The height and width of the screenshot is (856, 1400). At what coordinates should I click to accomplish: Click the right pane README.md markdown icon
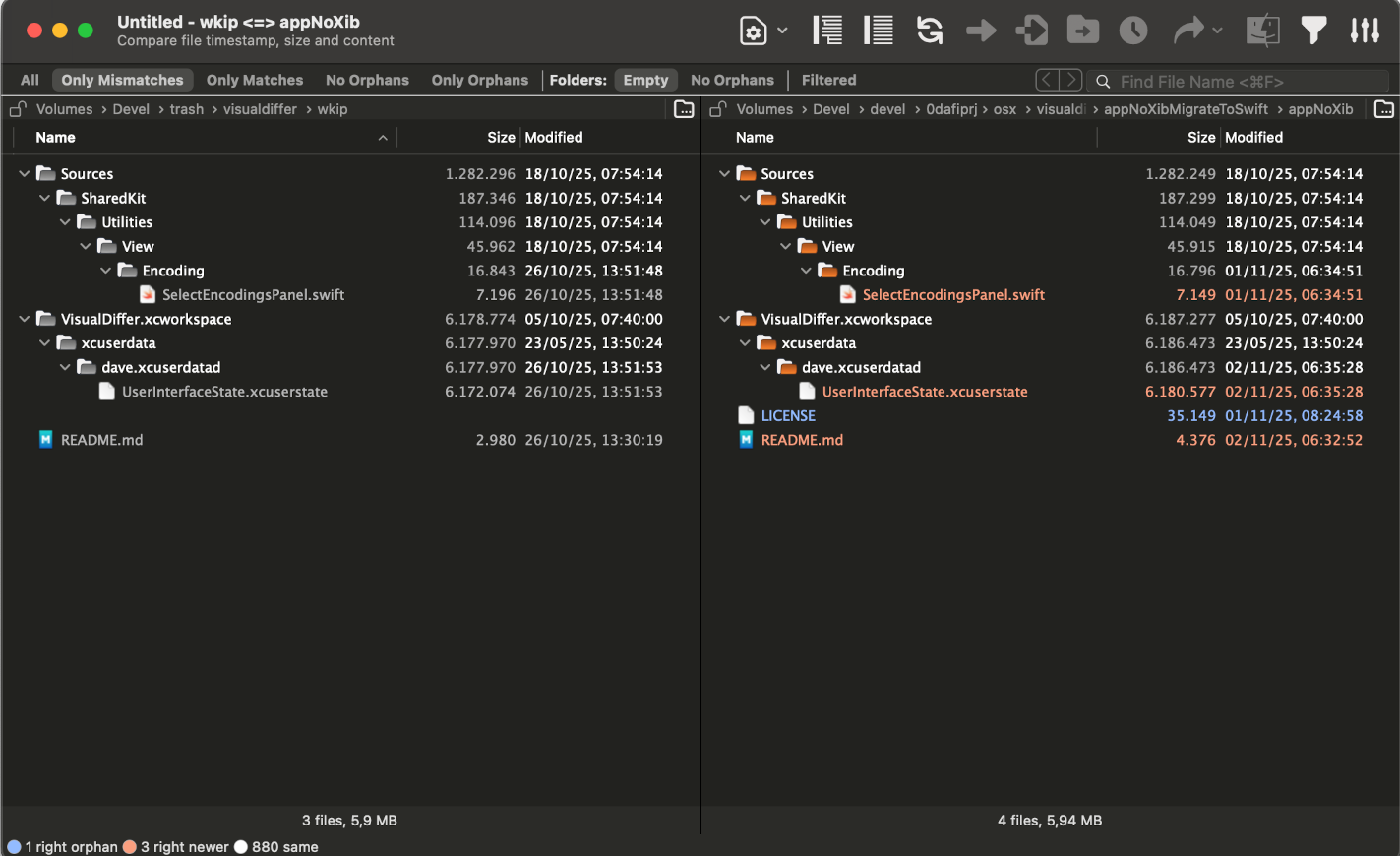click(746, 440)
